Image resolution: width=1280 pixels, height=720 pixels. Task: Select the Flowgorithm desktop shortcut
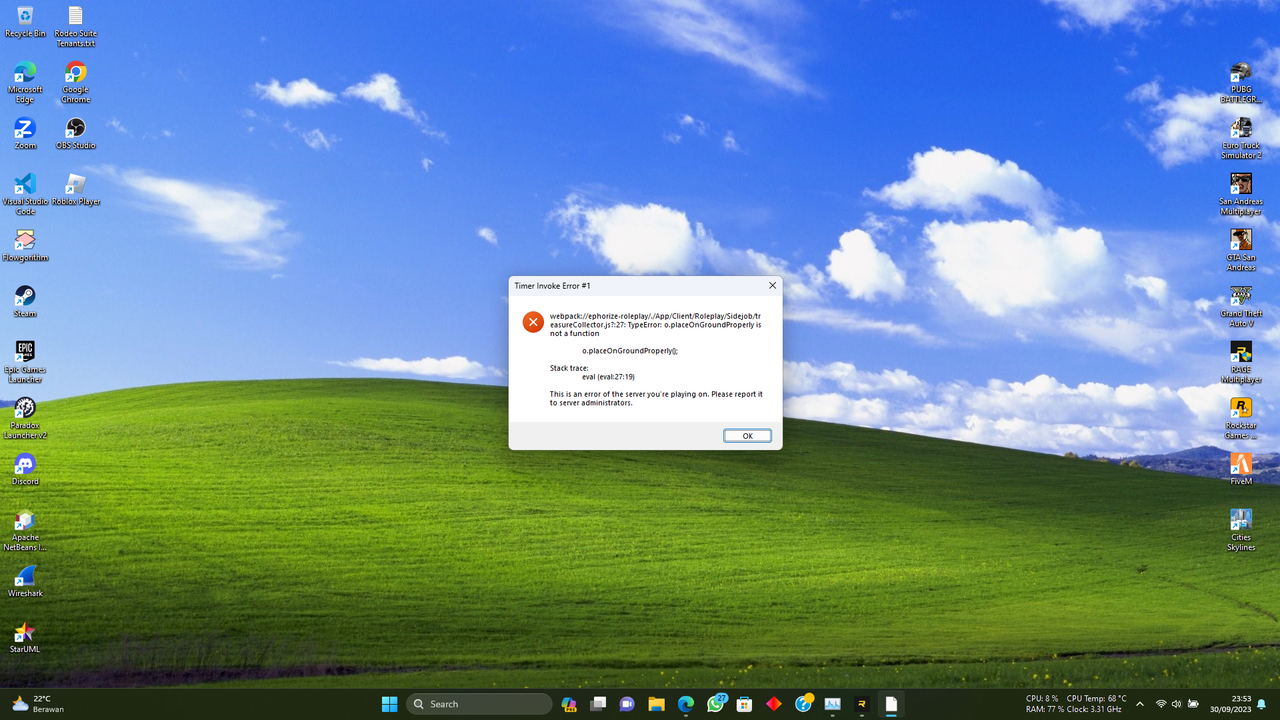(x=25, y=245)
